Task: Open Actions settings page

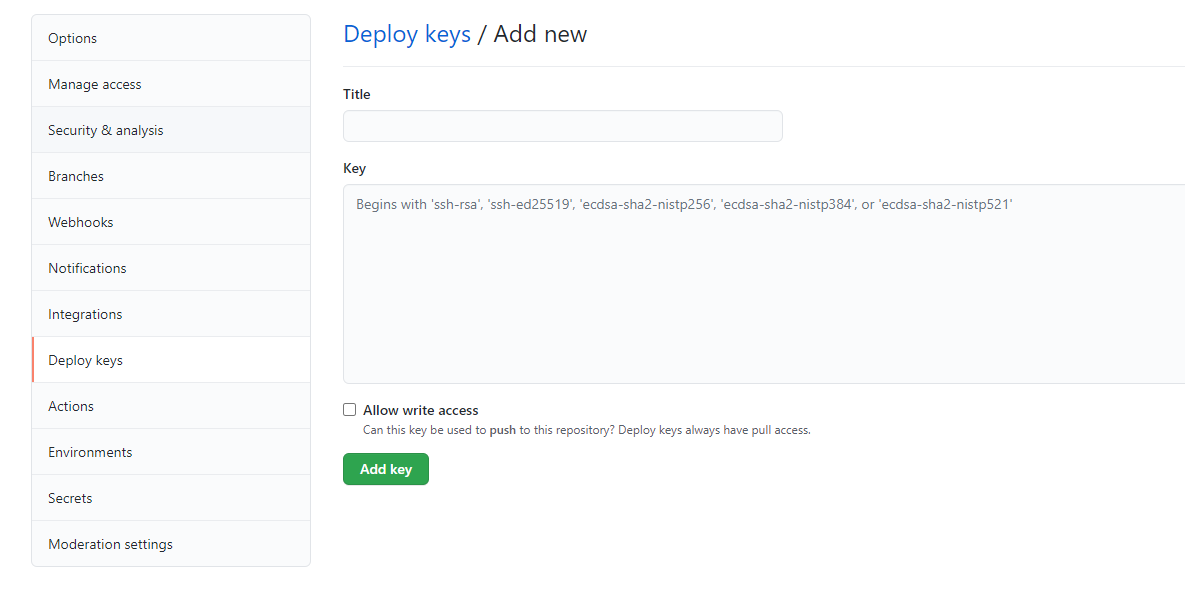Action: point(71,406)
